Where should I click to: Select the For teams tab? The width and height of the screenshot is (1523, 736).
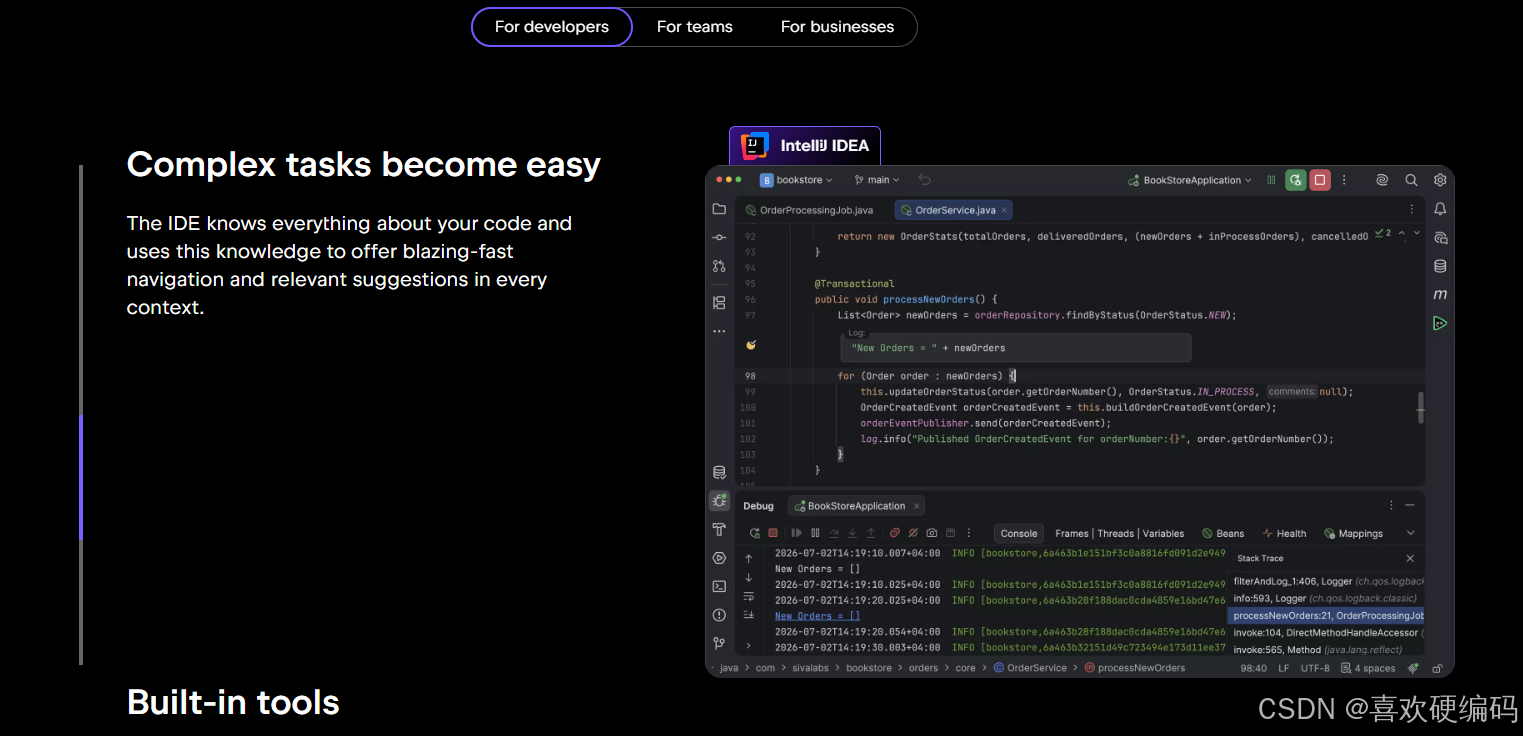tap(695, 27)
